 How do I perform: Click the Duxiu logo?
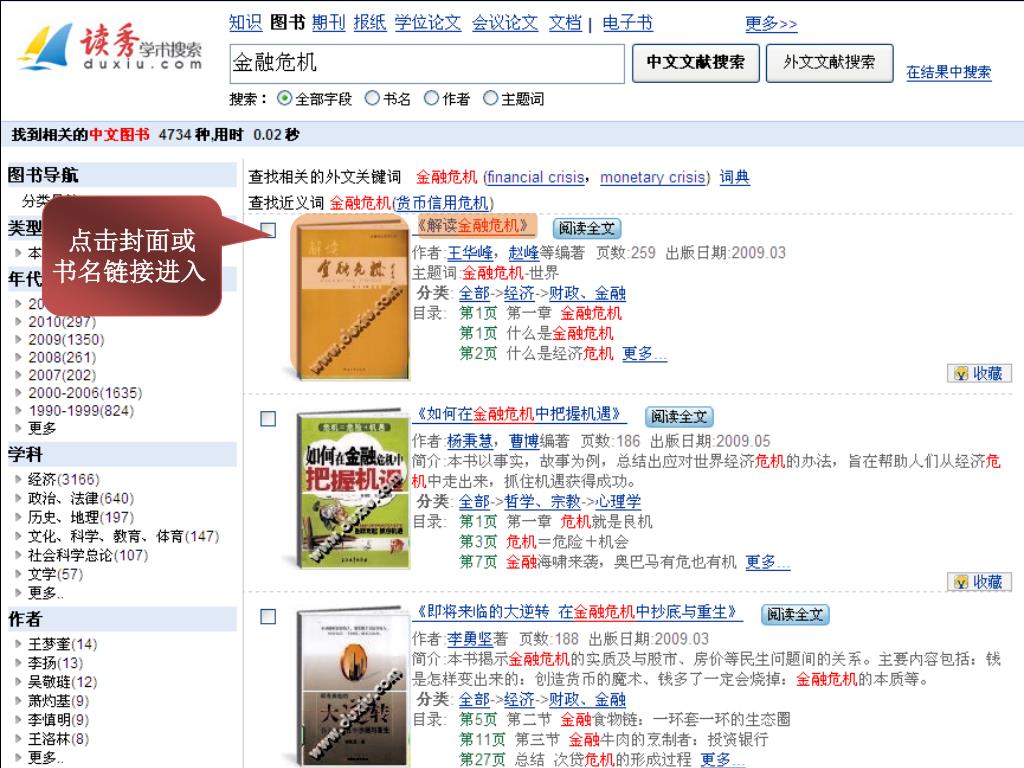(111, 46)
